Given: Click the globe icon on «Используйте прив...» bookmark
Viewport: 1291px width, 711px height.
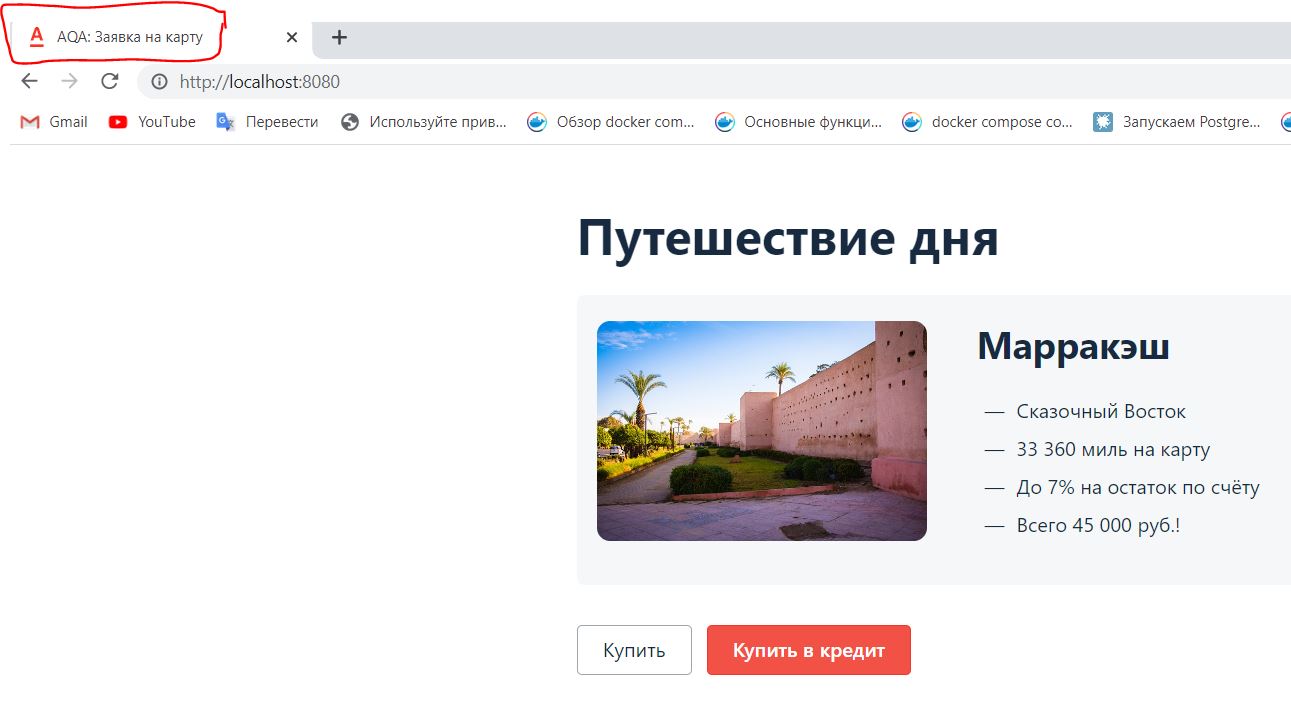Looking at the screenshot, I should click(351, 121).
